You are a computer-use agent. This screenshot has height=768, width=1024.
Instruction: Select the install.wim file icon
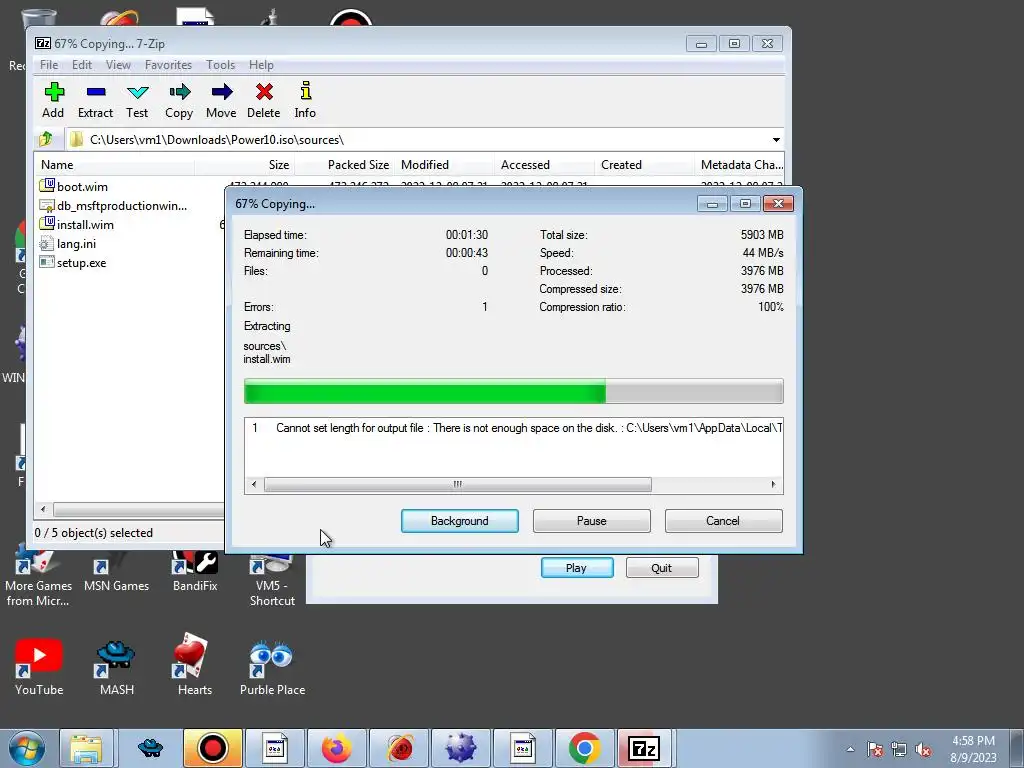point(47,224)
